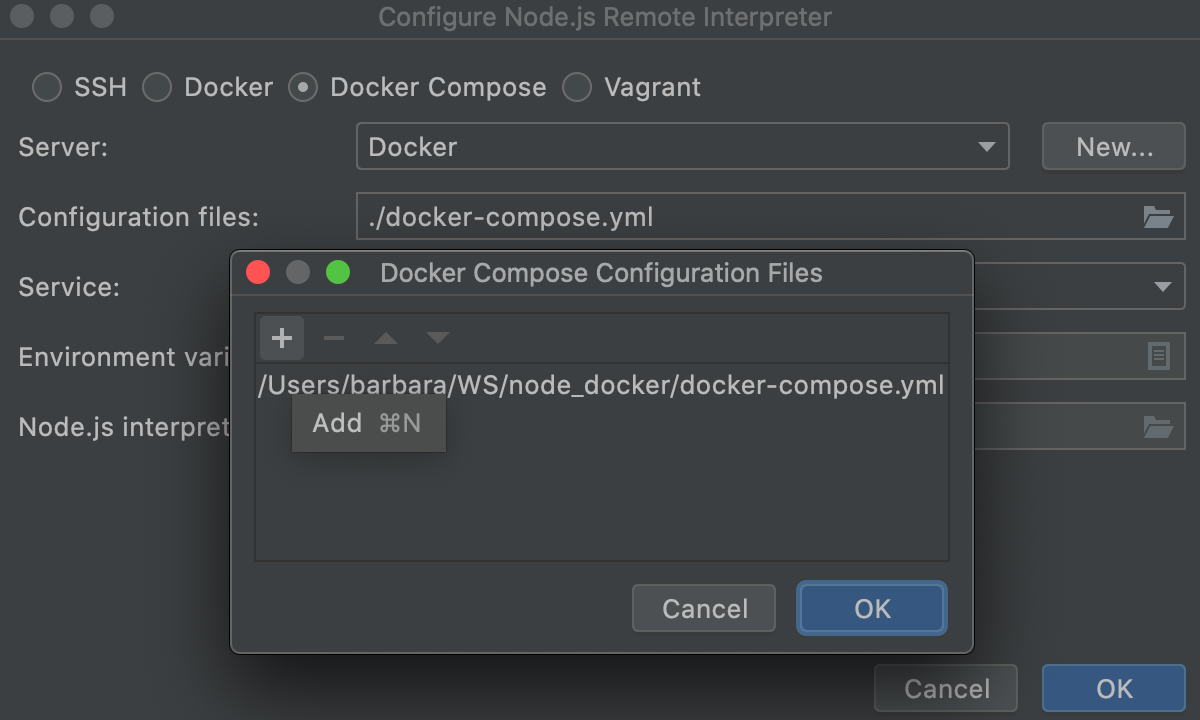The width and height of the screenshot is (1200, 720).
Task: Open the Service dropdown
Action: click(x=1162, y=286)
